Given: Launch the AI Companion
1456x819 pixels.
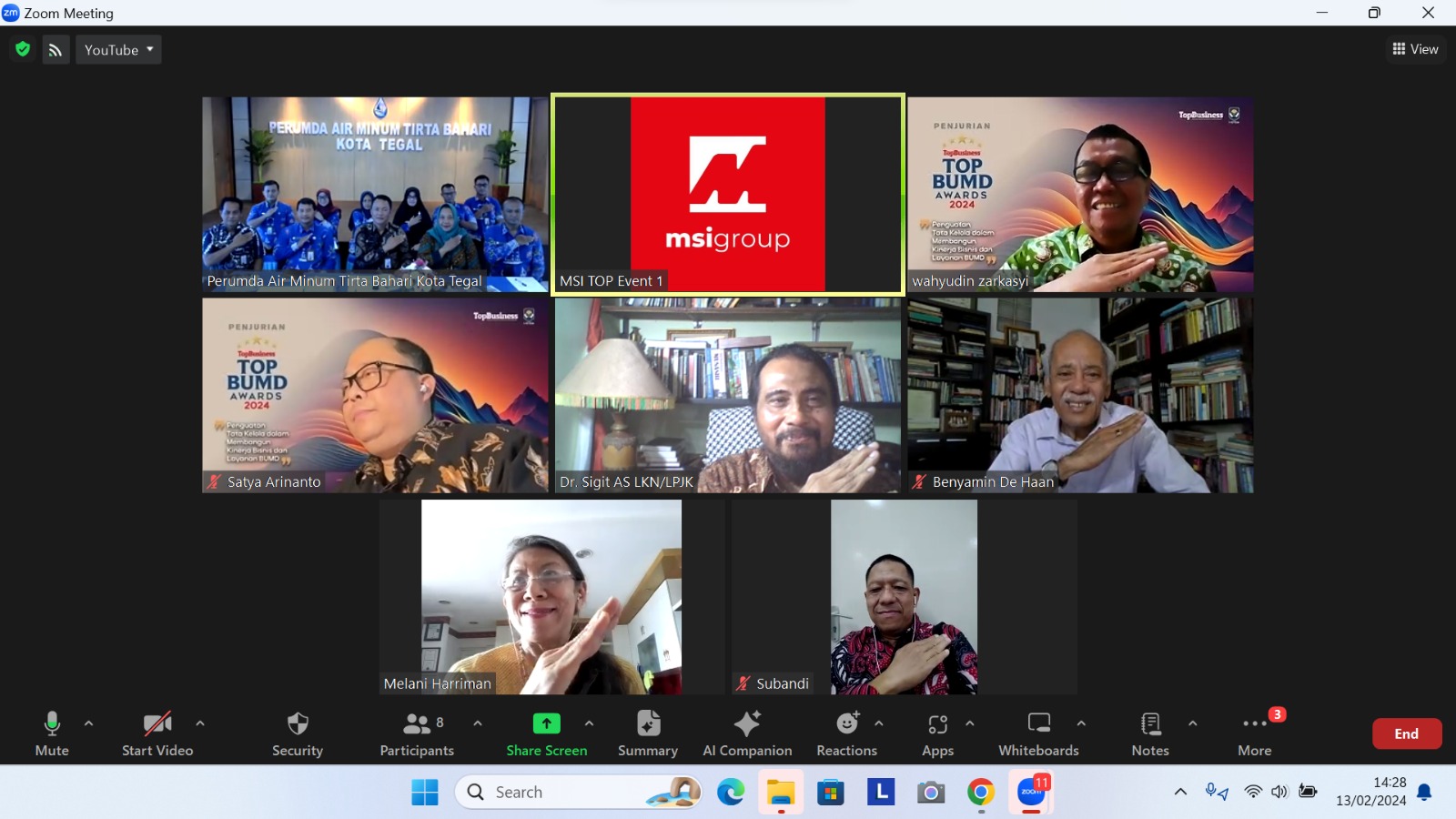Looking at the screenshot, I should pyautogui.click(x=747, y=733).
